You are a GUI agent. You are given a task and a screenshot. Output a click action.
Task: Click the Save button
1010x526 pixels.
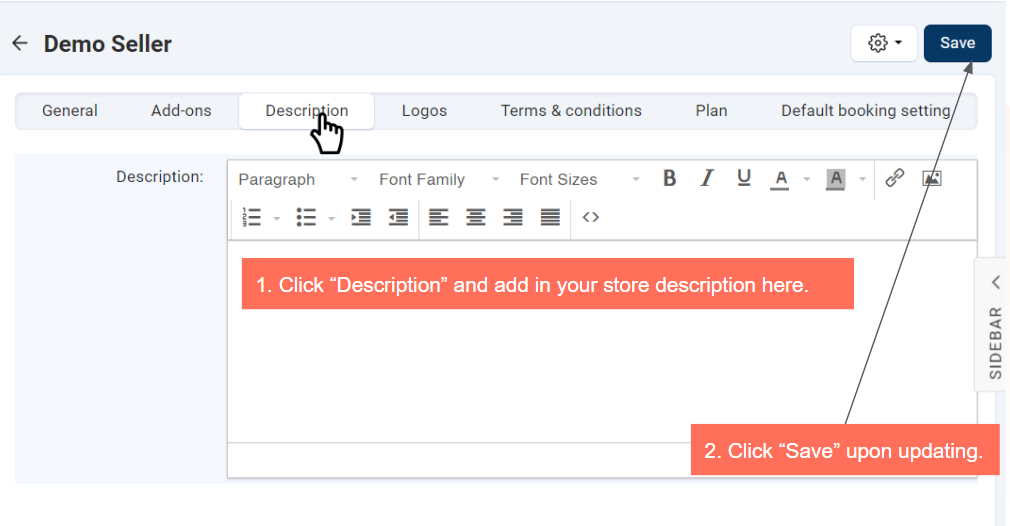click(957, 43)
